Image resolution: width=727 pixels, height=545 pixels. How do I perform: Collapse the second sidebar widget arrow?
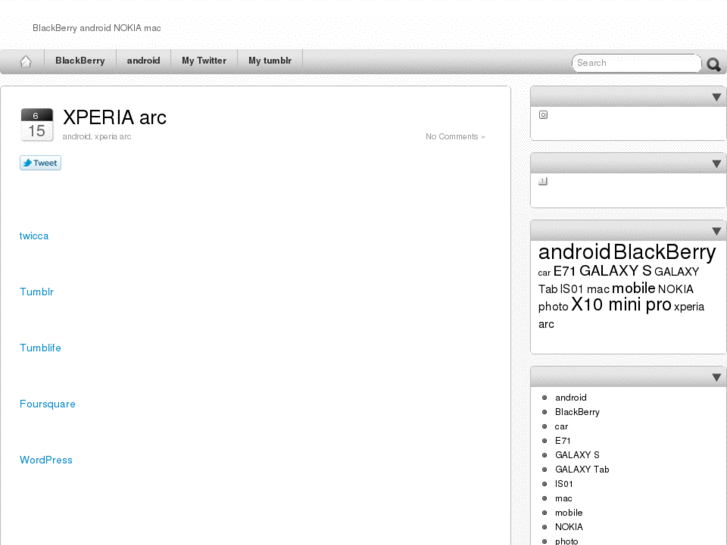tap(716, 164)
